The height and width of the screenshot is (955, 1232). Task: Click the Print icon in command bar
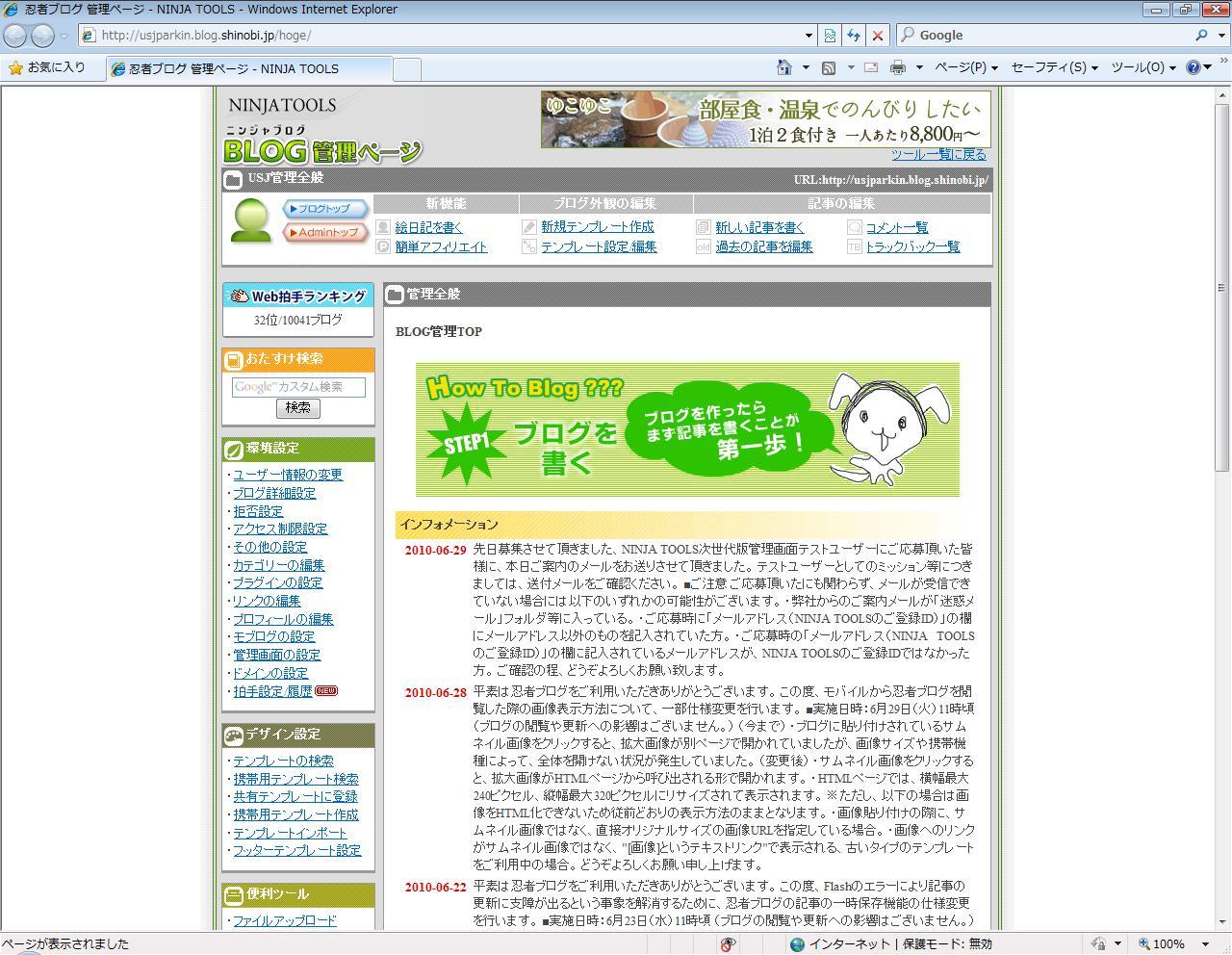[898, 67]
